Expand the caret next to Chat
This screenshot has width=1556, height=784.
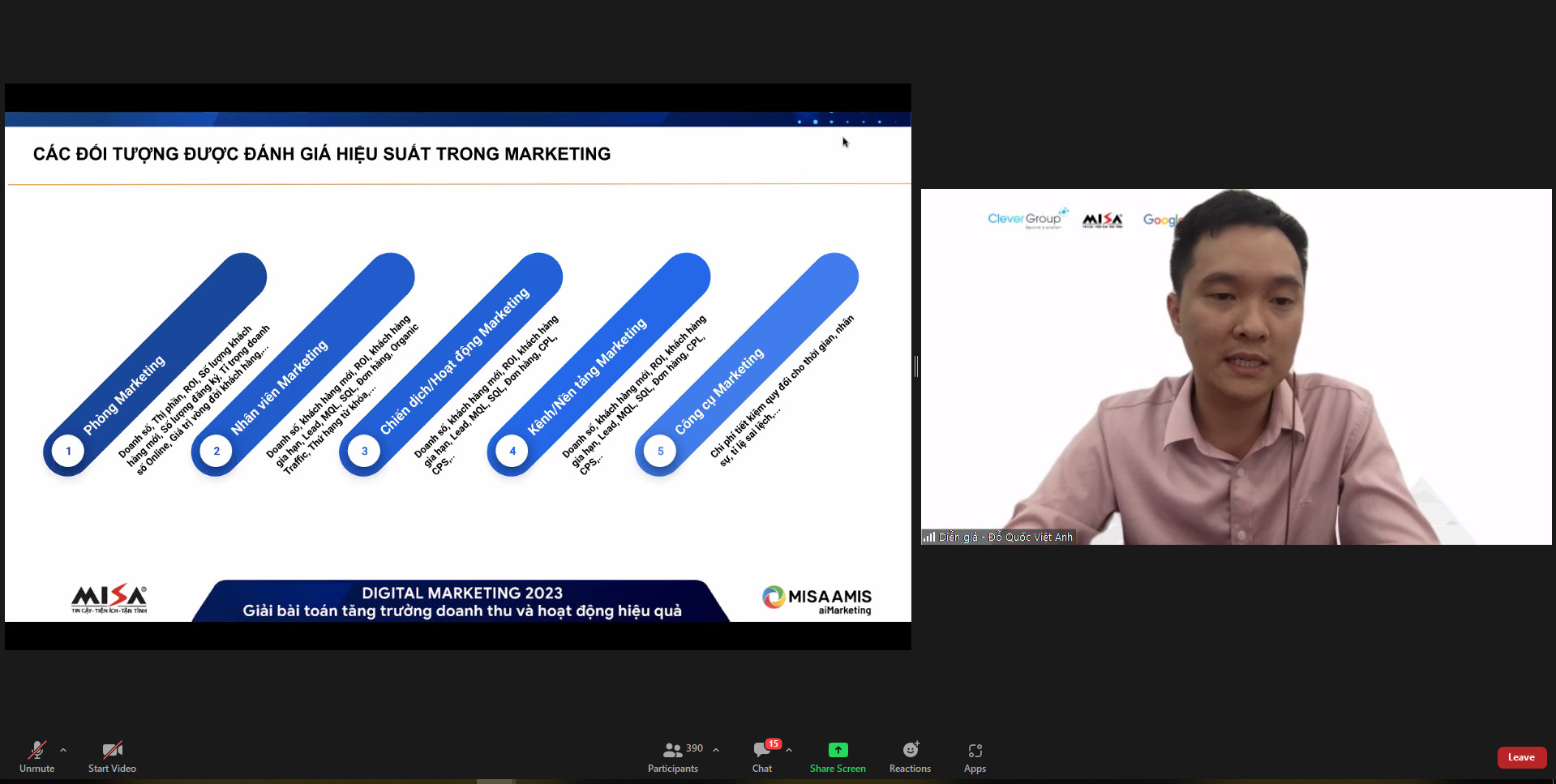[x=789, y=750]
